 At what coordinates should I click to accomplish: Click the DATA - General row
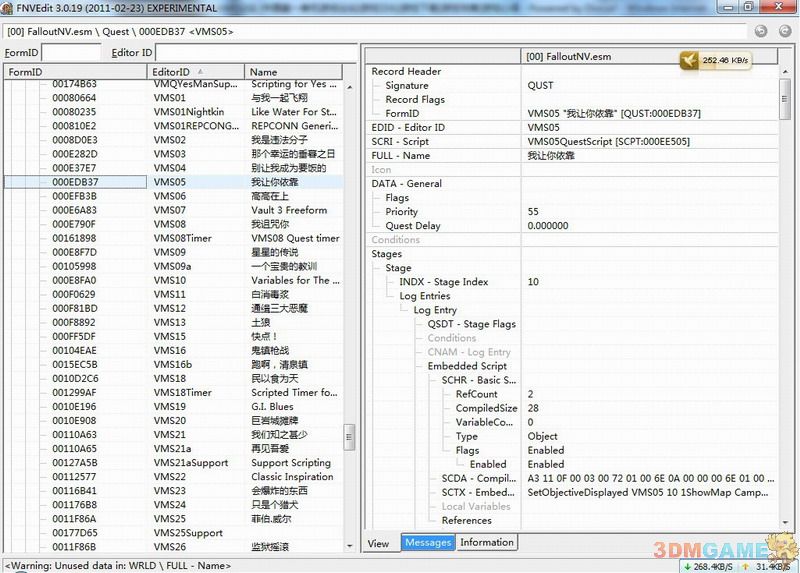[x=572, y=184]
